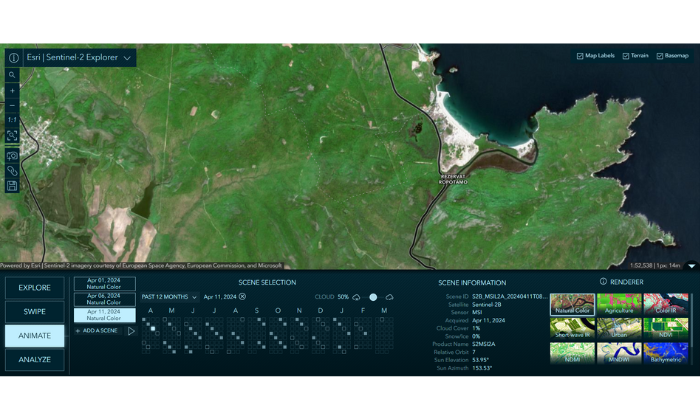Open the app information icon
The width and height of the screenshot is (700, 420).
pyautogui.click(x=14, y=58)
